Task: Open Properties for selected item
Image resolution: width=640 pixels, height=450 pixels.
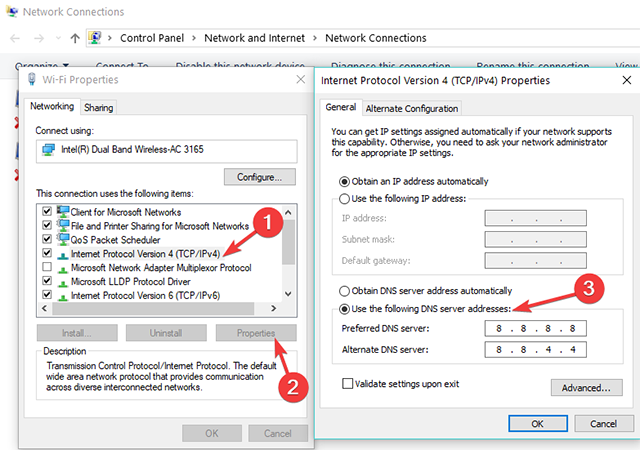Action: [256, 333]
